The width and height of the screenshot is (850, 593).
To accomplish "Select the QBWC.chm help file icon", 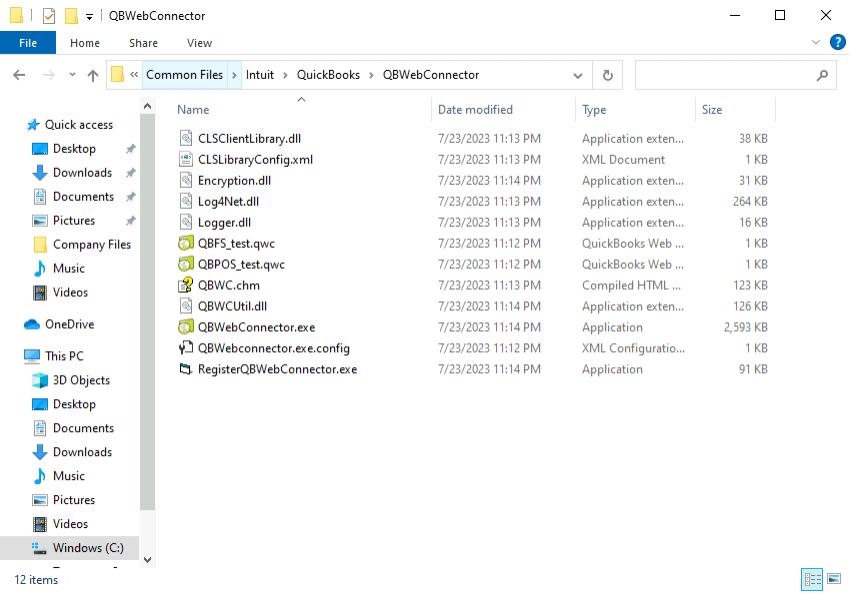I will pos(185,285).
